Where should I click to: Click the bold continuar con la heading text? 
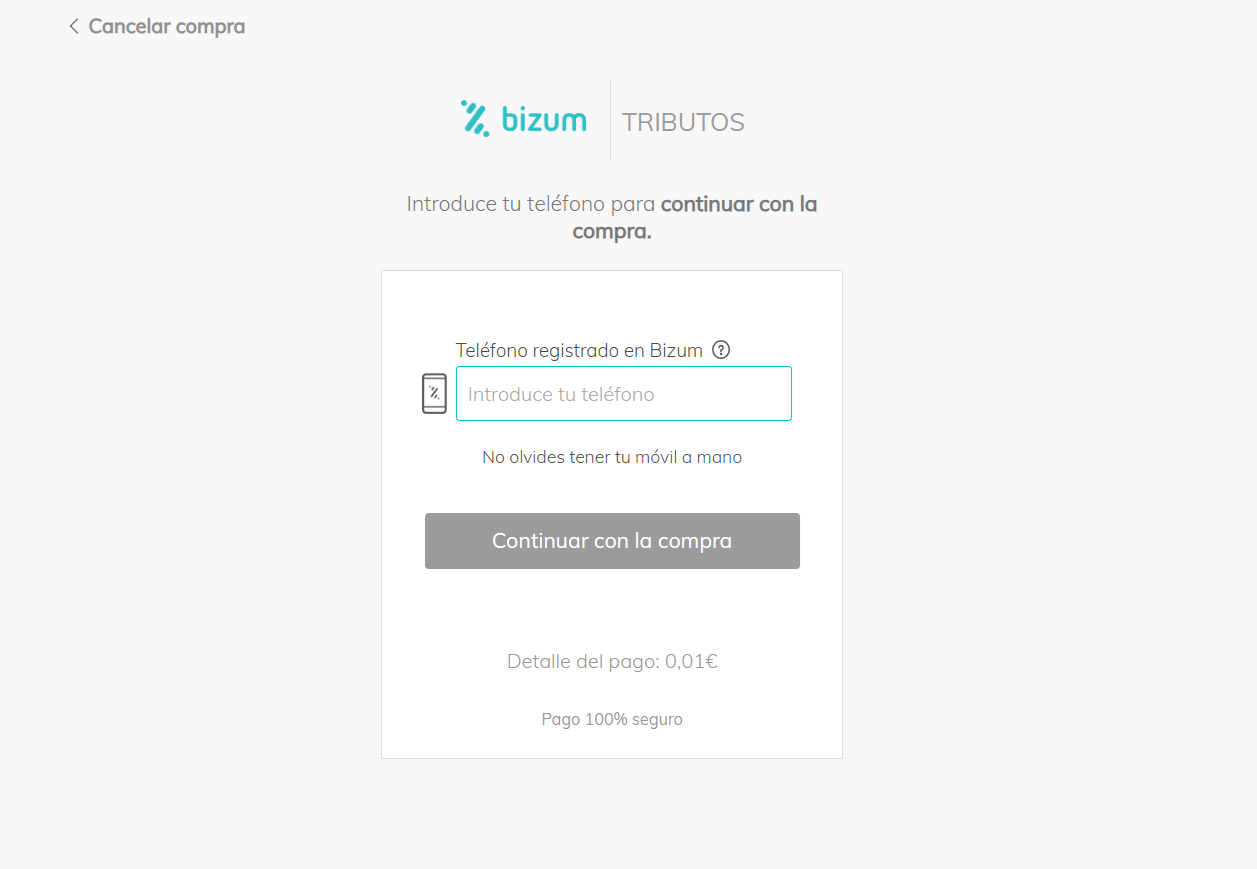click(739, 204)
